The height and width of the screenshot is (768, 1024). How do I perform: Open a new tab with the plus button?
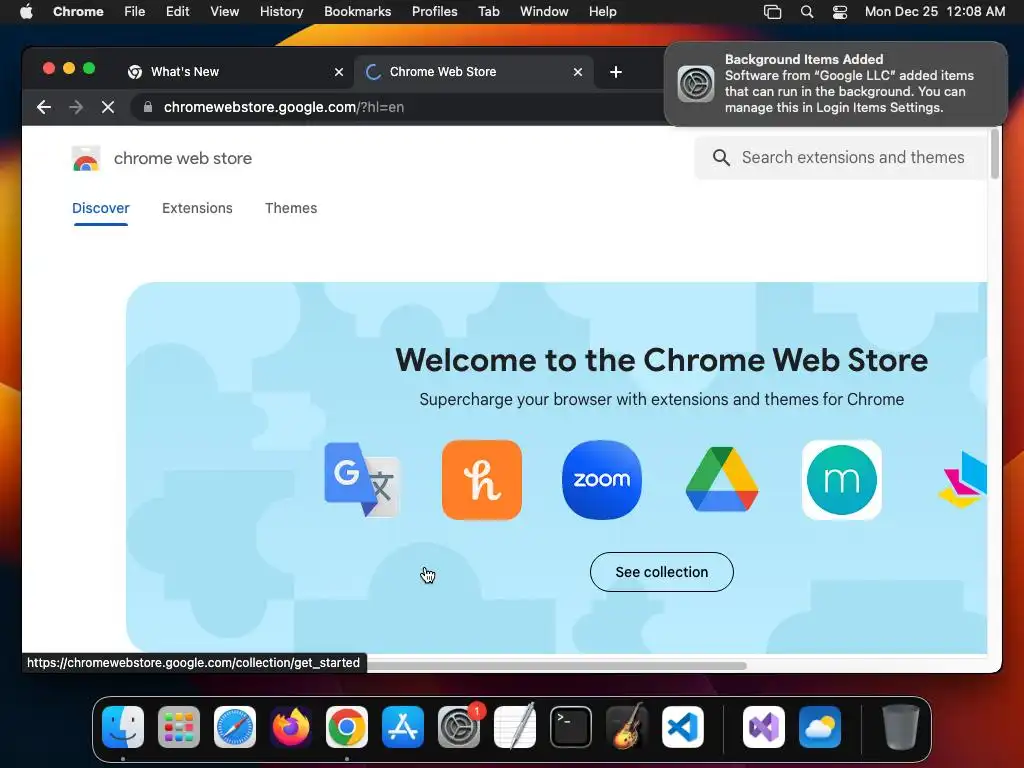[x=615, y=72]
